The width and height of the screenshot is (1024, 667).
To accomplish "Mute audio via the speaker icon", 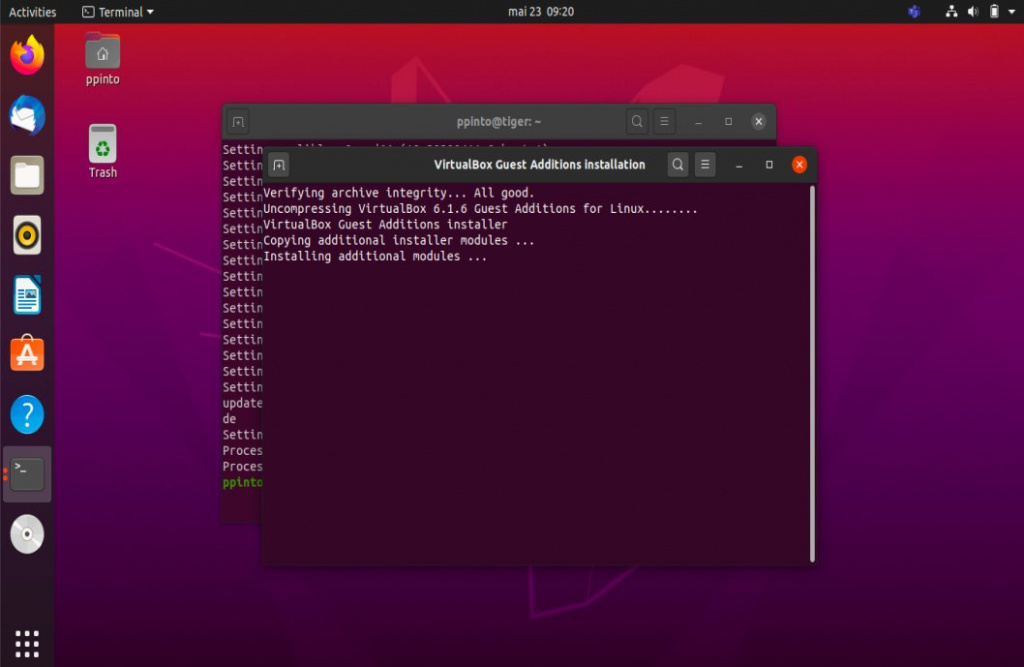I will pyautogui.click(x=973, y=12).
